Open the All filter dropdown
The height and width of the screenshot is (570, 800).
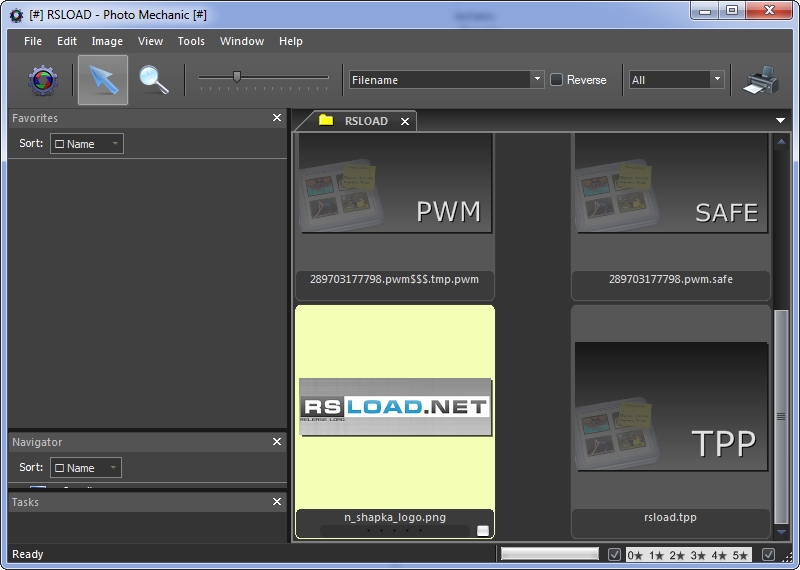click(x=717, y=80)
